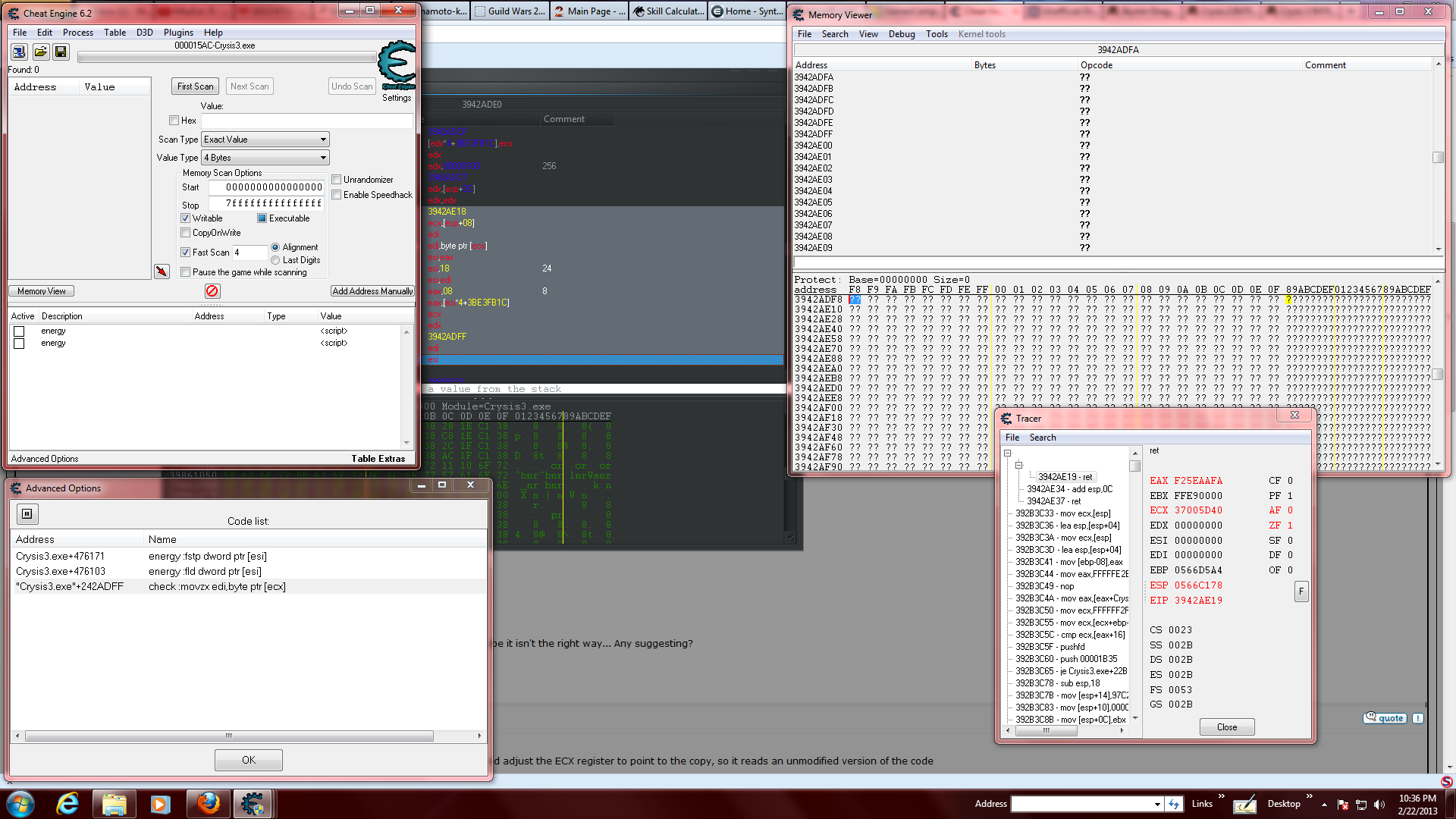Toggle Enable Speedhack checkbox

pos(337,195)
